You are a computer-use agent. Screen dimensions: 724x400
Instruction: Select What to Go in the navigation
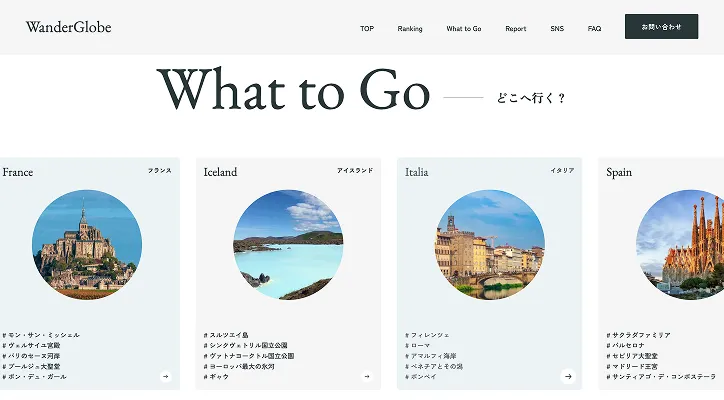click(464, 29)
